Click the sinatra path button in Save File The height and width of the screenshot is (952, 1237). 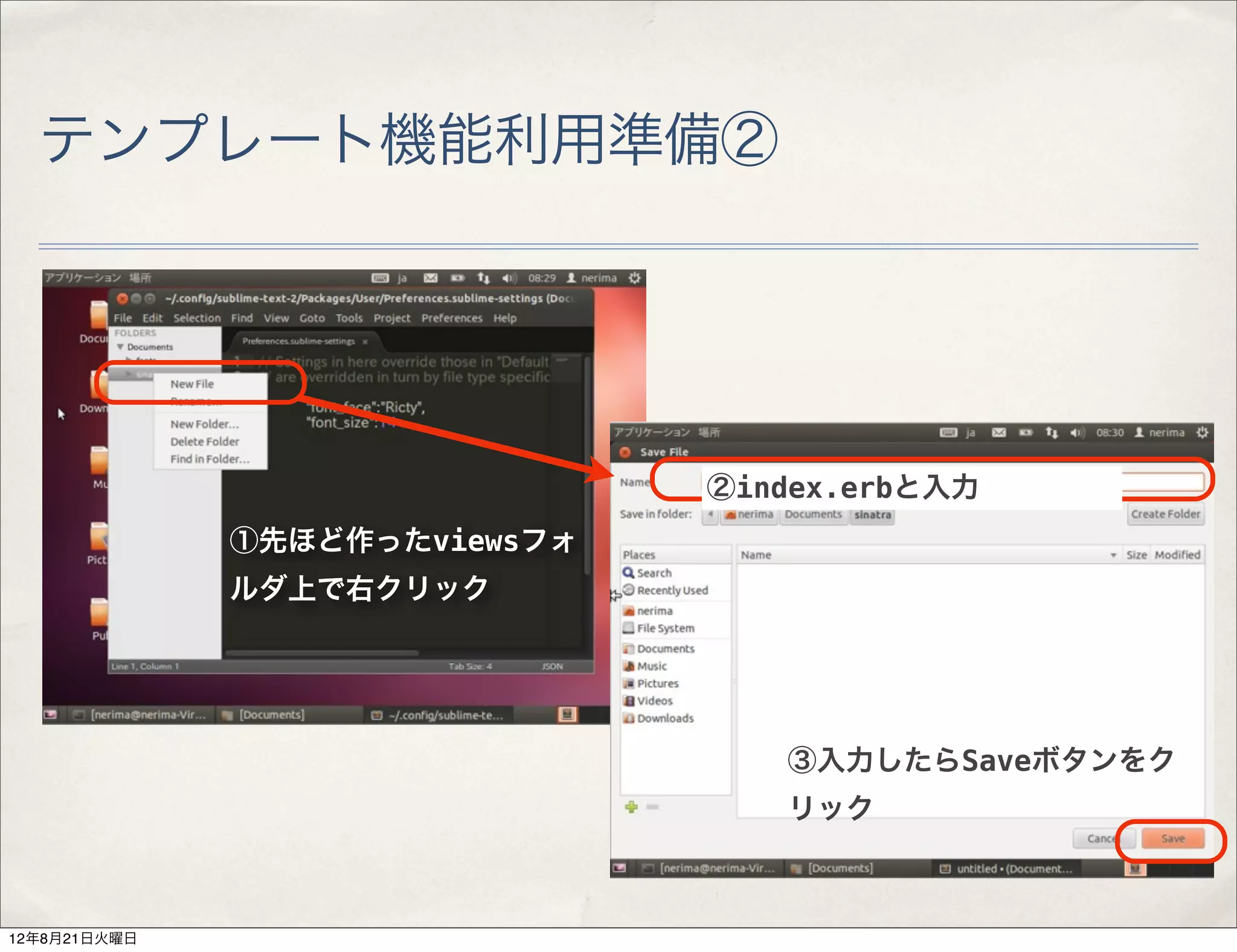pyautogui.click(x=872, y=515)
